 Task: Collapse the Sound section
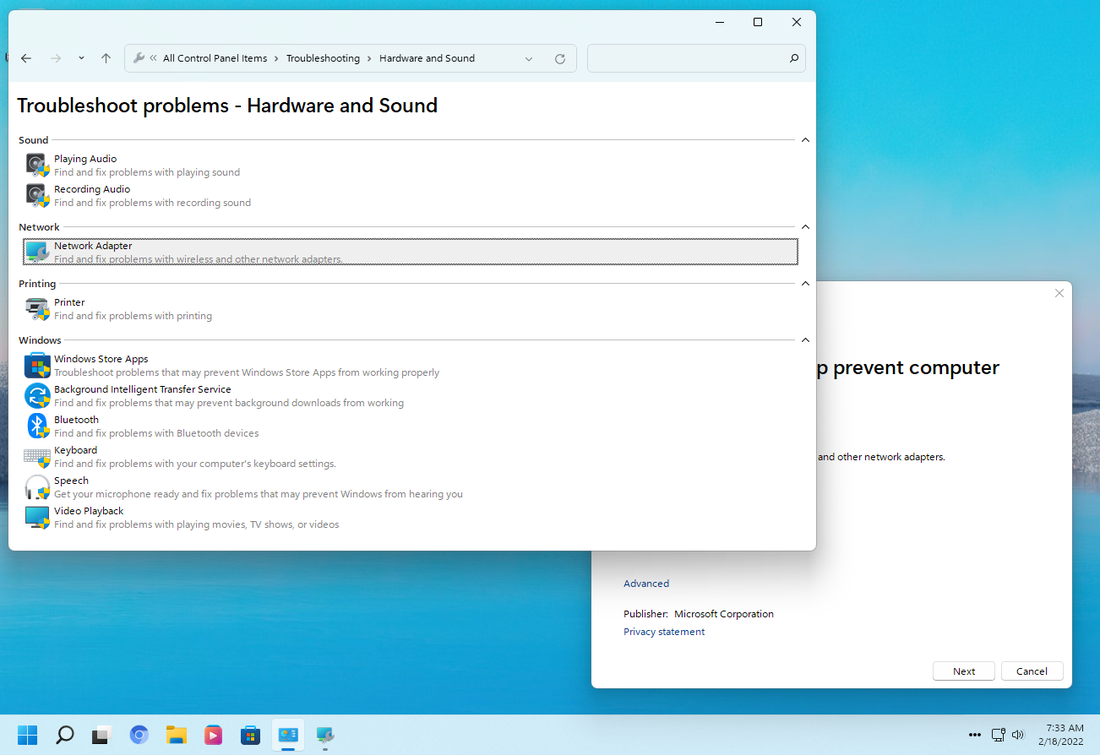click(x=805, y=140)
